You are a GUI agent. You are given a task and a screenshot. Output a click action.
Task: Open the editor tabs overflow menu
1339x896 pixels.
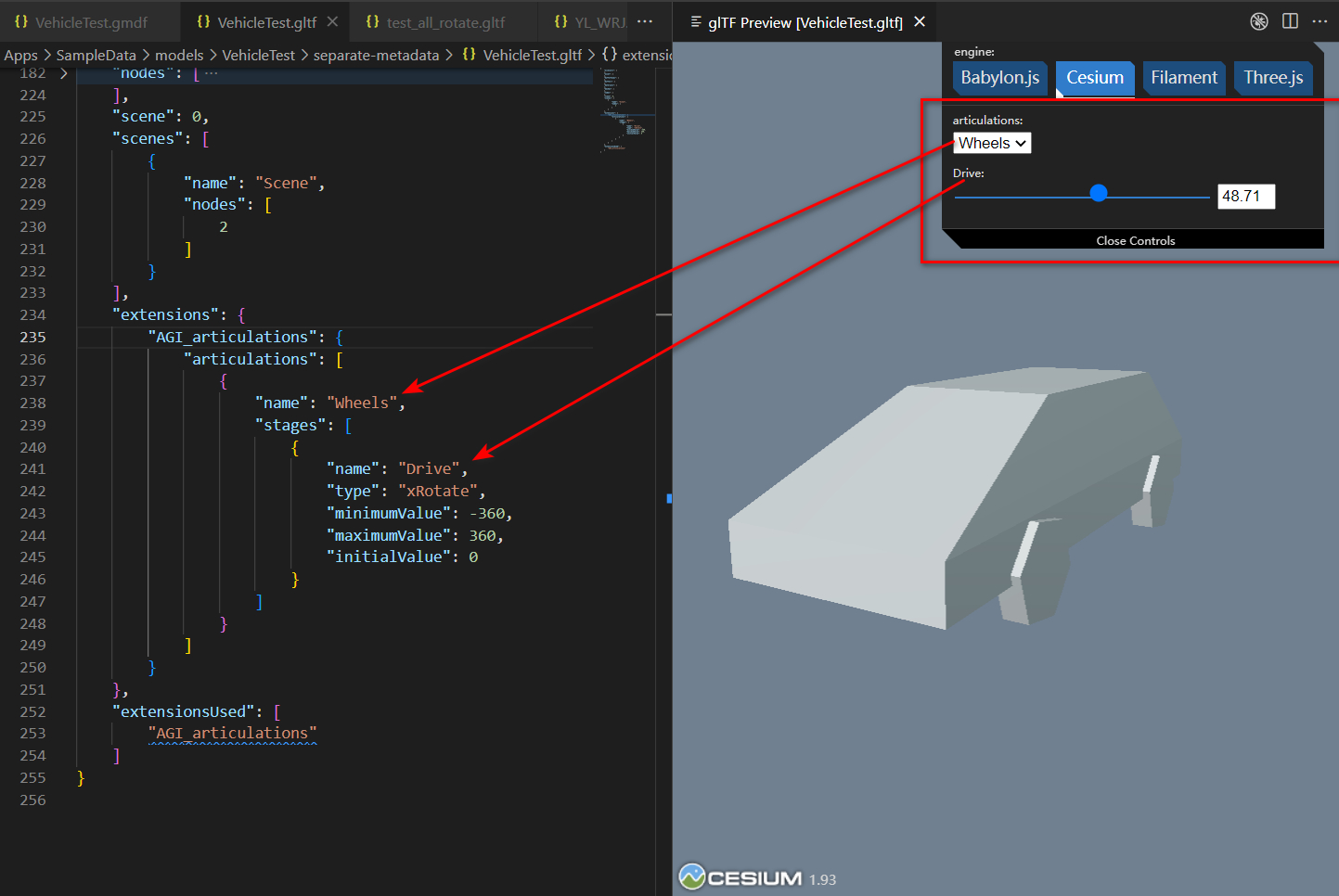point(646,21)
